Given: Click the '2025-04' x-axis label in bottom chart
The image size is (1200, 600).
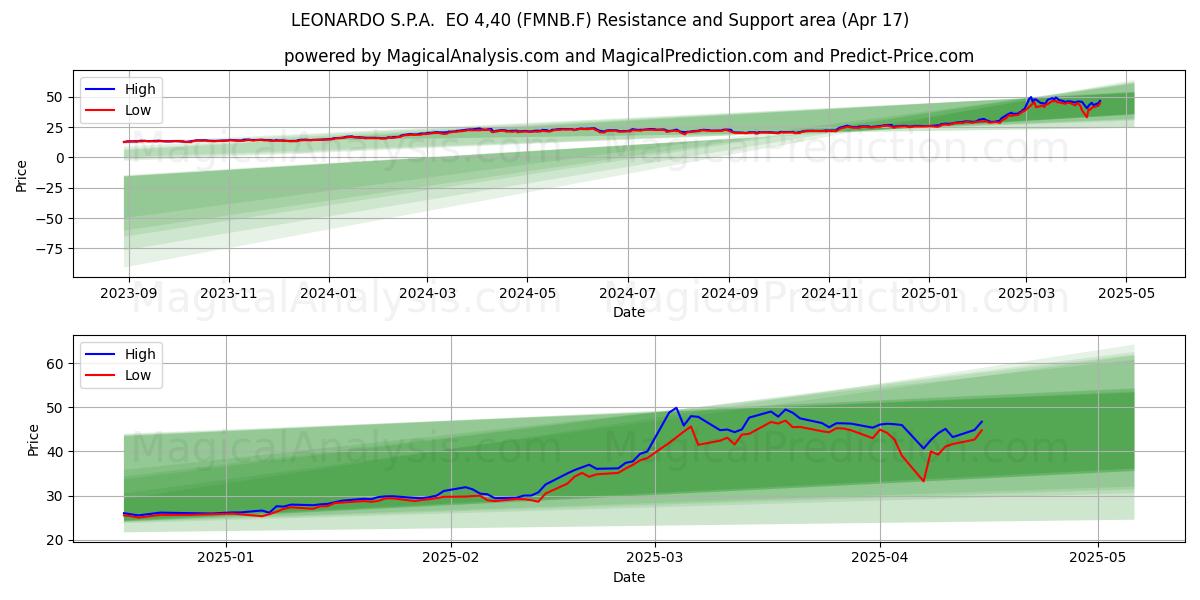Looking at the screenshot, I should (x=880, y=559).
